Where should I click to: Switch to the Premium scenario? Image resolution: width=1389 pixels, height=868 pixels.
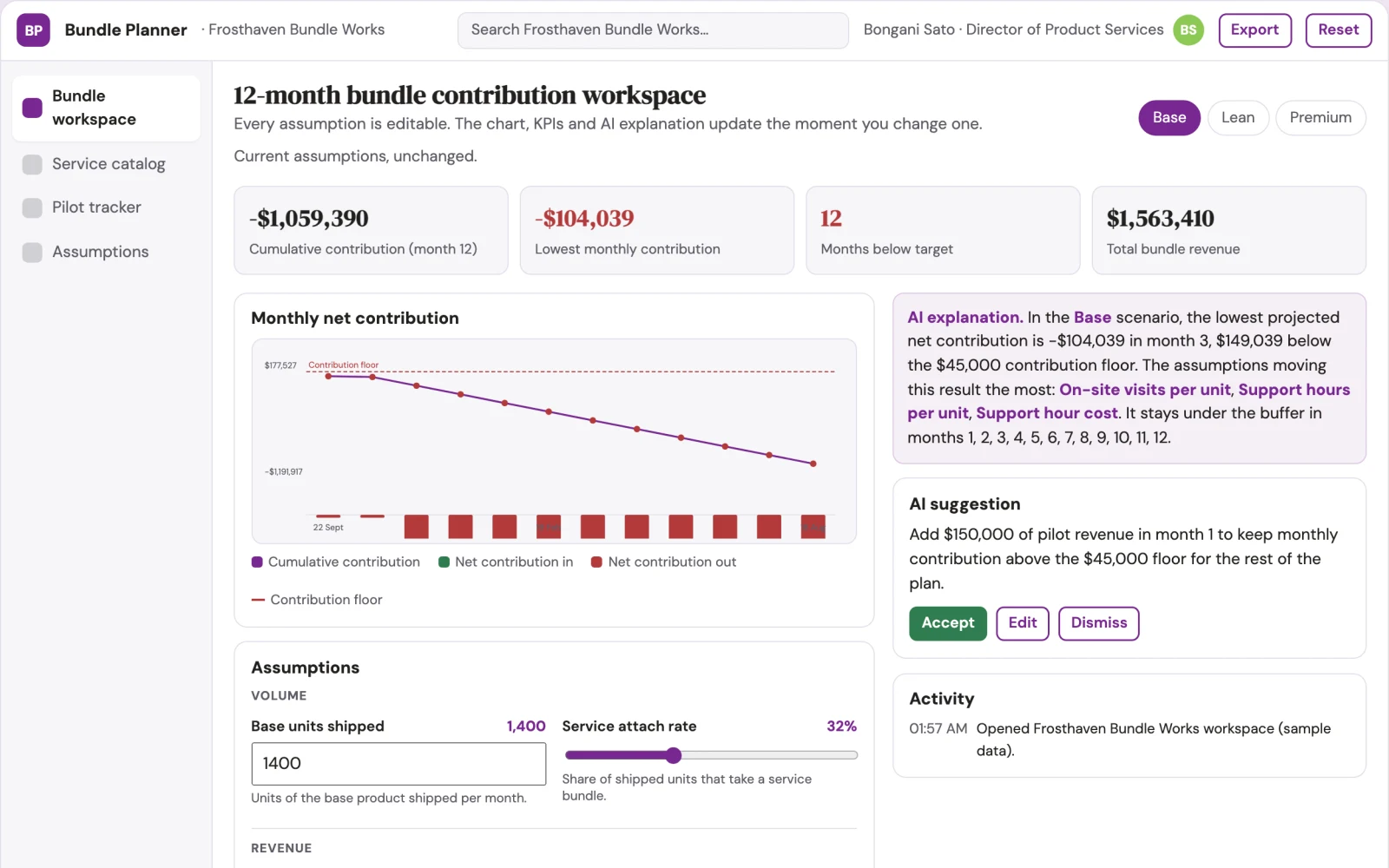(x=1320, y=118)
